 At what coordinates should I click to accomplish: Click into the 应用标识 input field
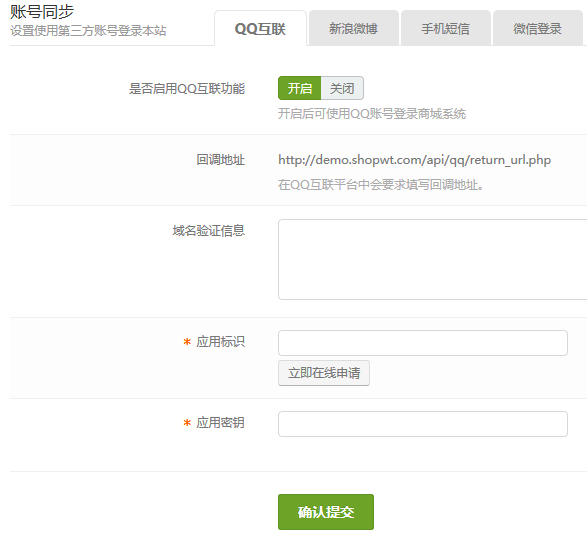423,343
